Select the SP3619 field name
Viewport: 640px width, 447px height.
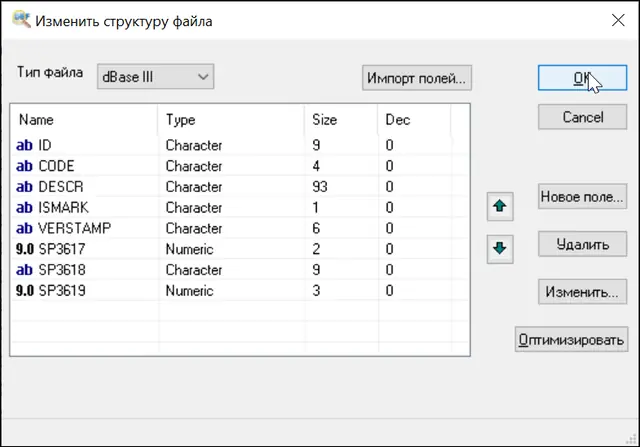[x=62, y=291]
